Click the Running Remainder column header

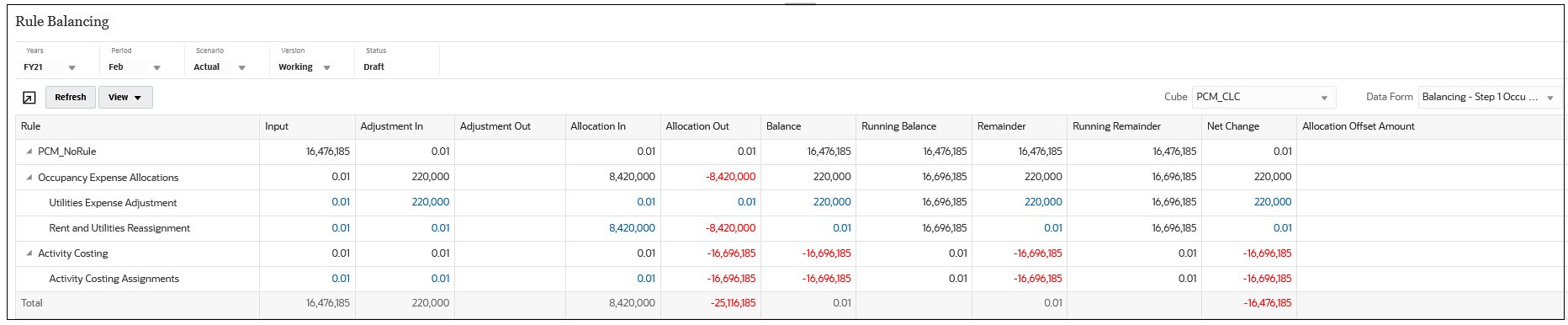coord(1135,126)
